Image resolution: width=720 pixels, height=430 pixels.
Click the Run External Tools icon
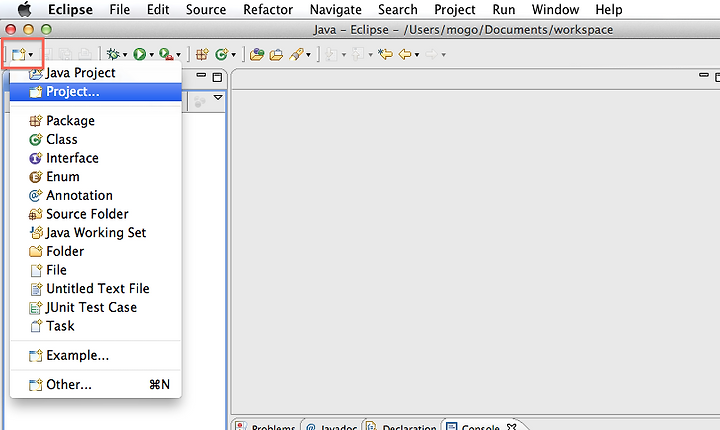coord(166,54)
